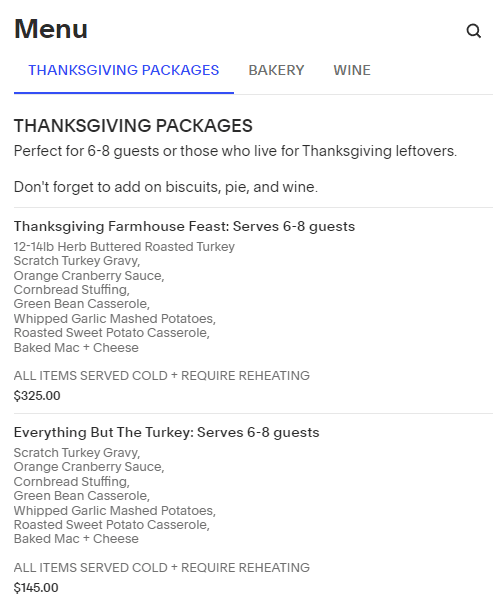Select the THANKSGIVING PACKAGES tab

point(124,70)
